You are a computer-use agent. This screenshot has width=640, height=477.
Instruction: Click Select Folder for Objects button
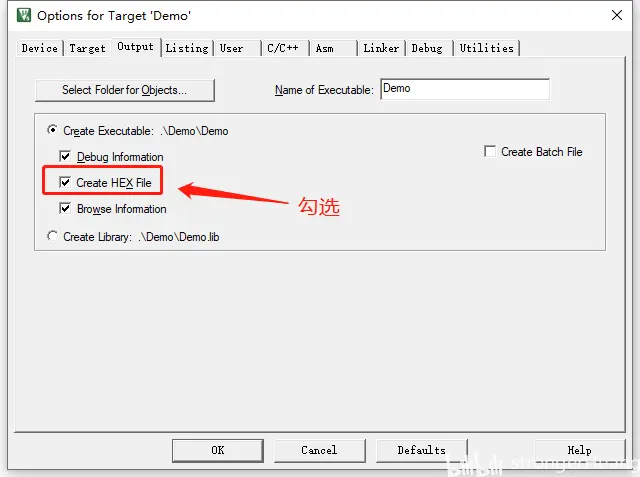pyautogui.click(x=124, y=90)
